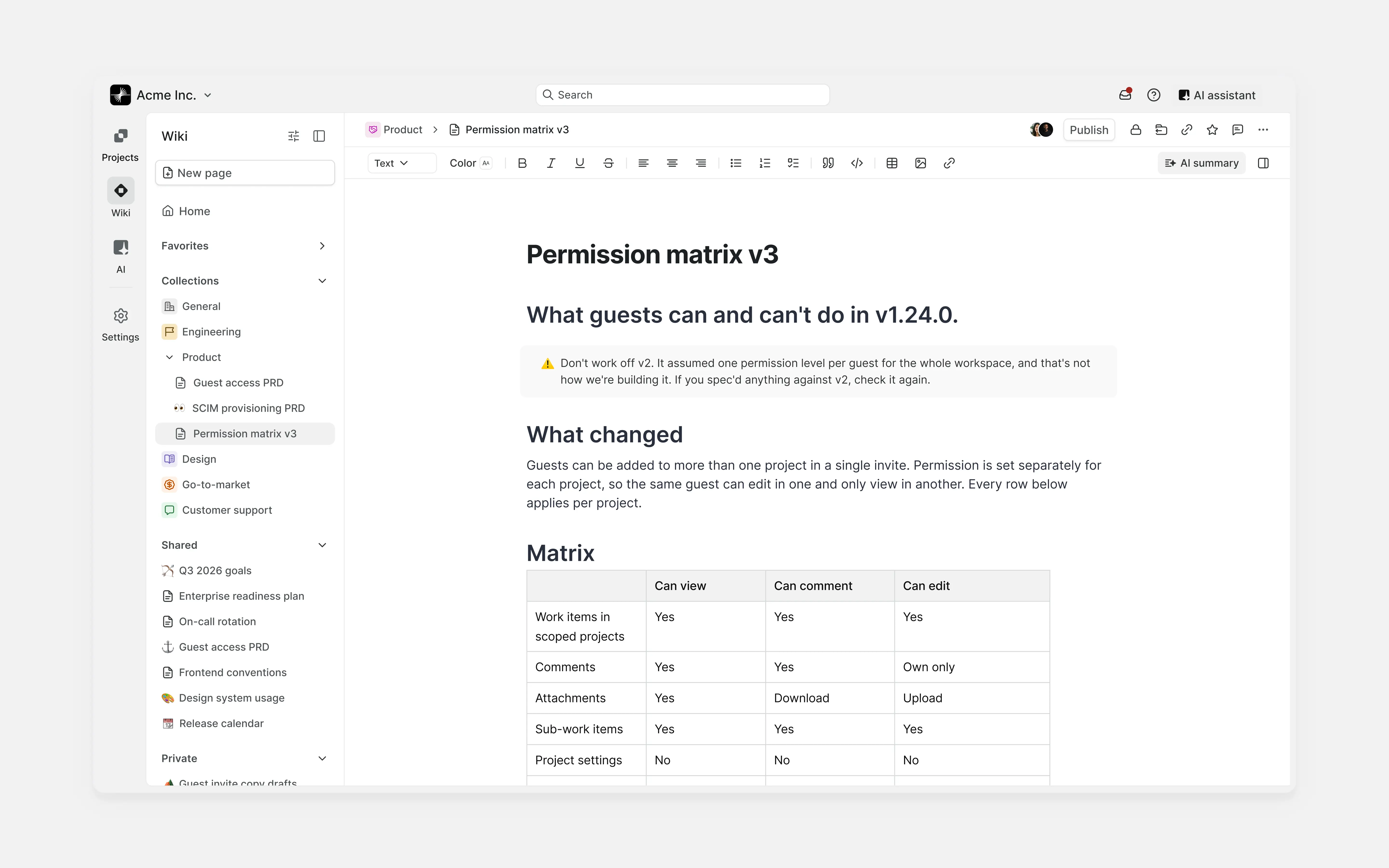Collapse Collections section
1389x868 pixels.
[x=322, y=281]
